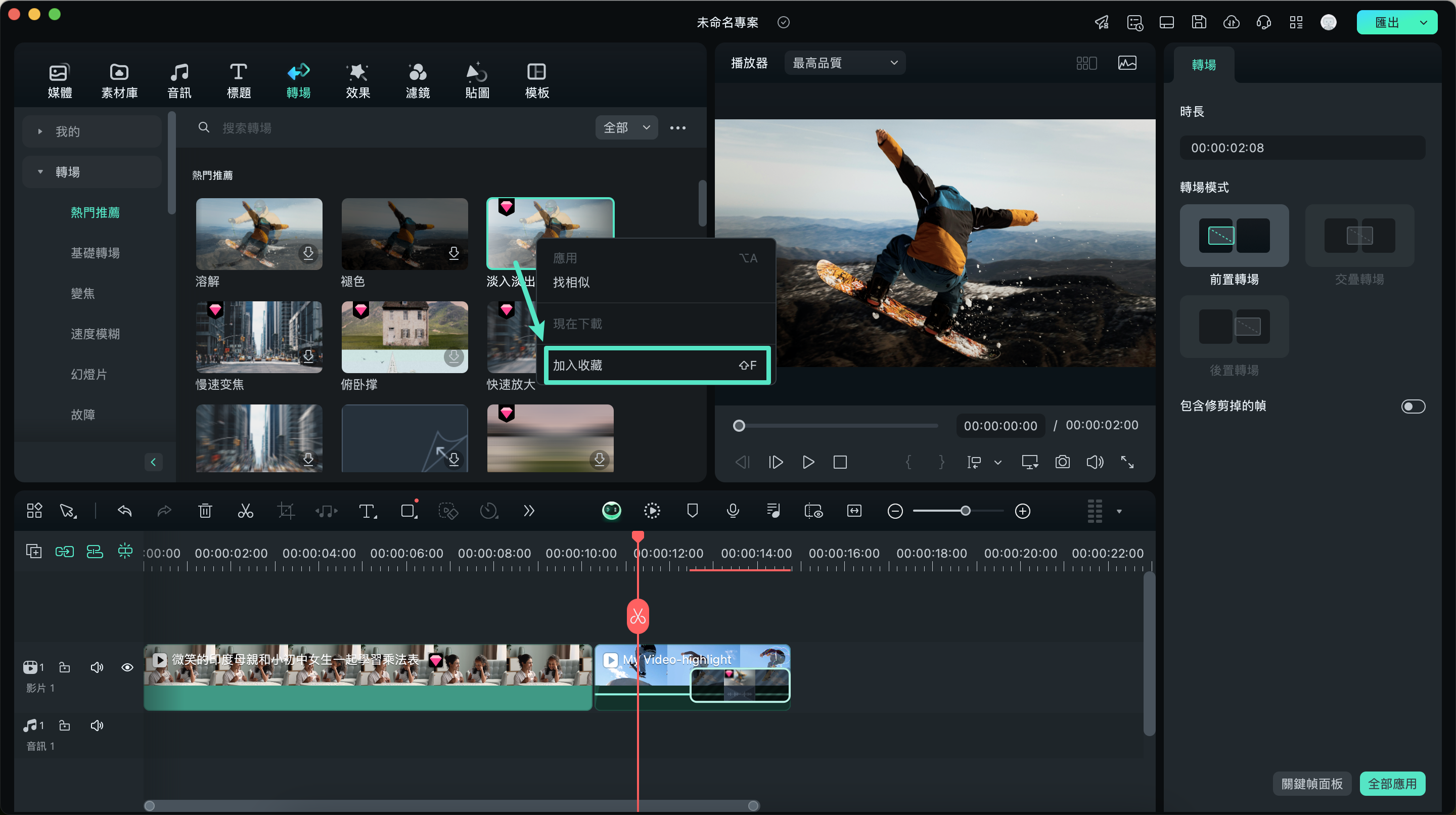Click the 時長 duration field 00:00:02:08
The image size is (1456, 815).
1302,148
